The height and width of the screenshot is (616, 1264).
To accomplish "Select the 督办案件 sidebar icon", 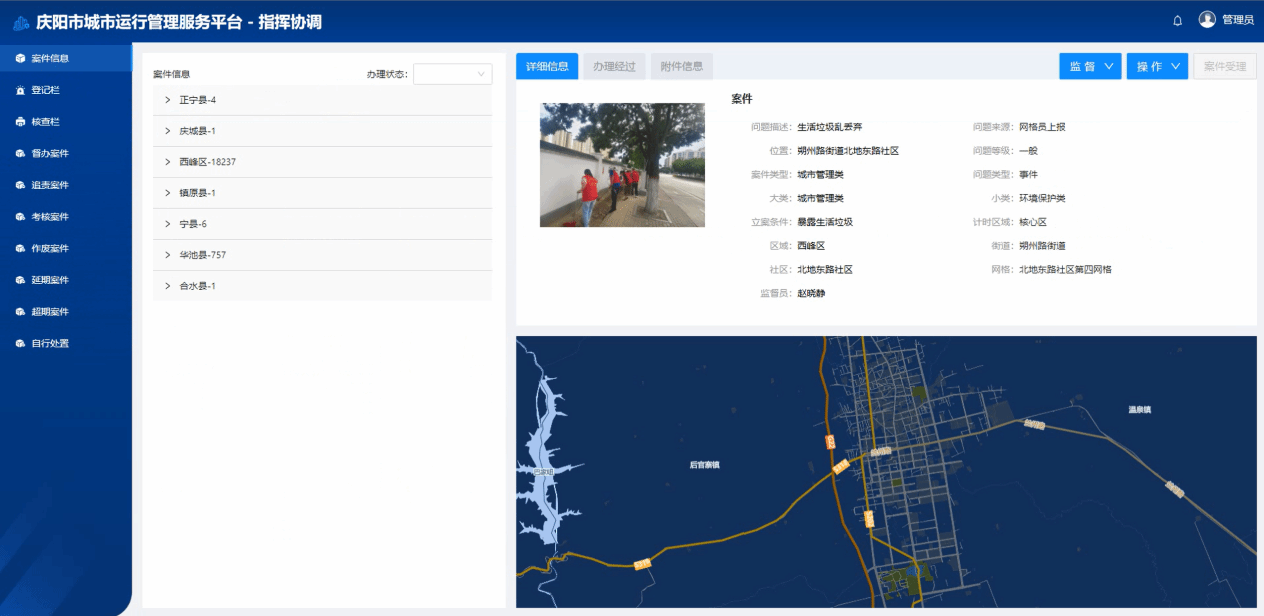I will pyautogui.click(x=20, y=154).
